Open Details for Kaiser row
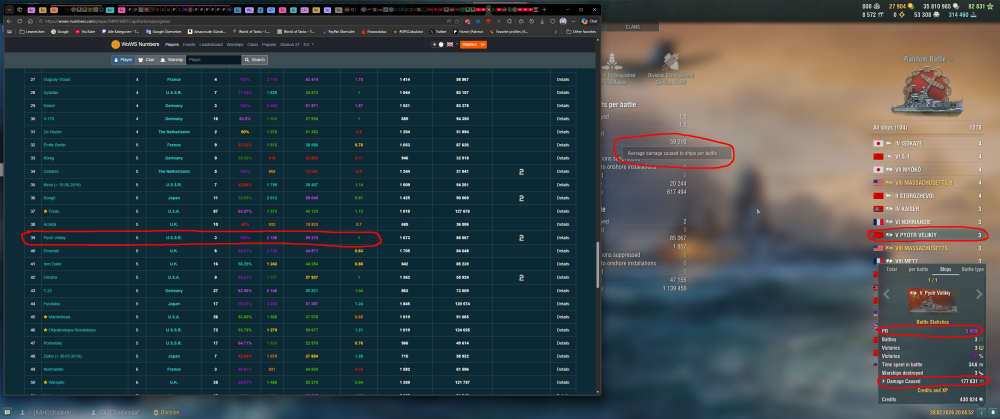The height and width of the screenshot is (419, 1000). 562,106
